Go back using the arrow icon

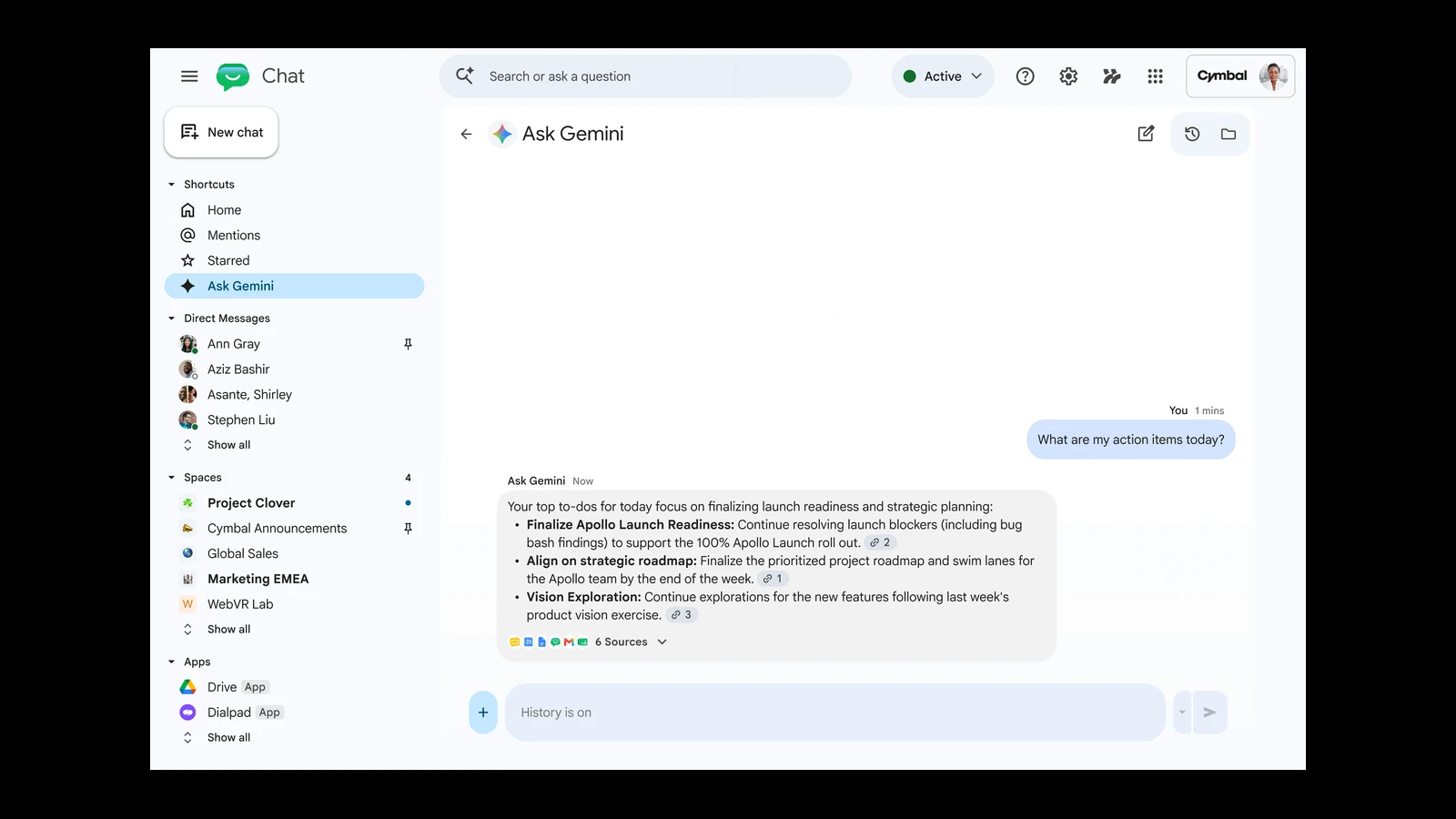pyautogui.click(x=466, y=134)
